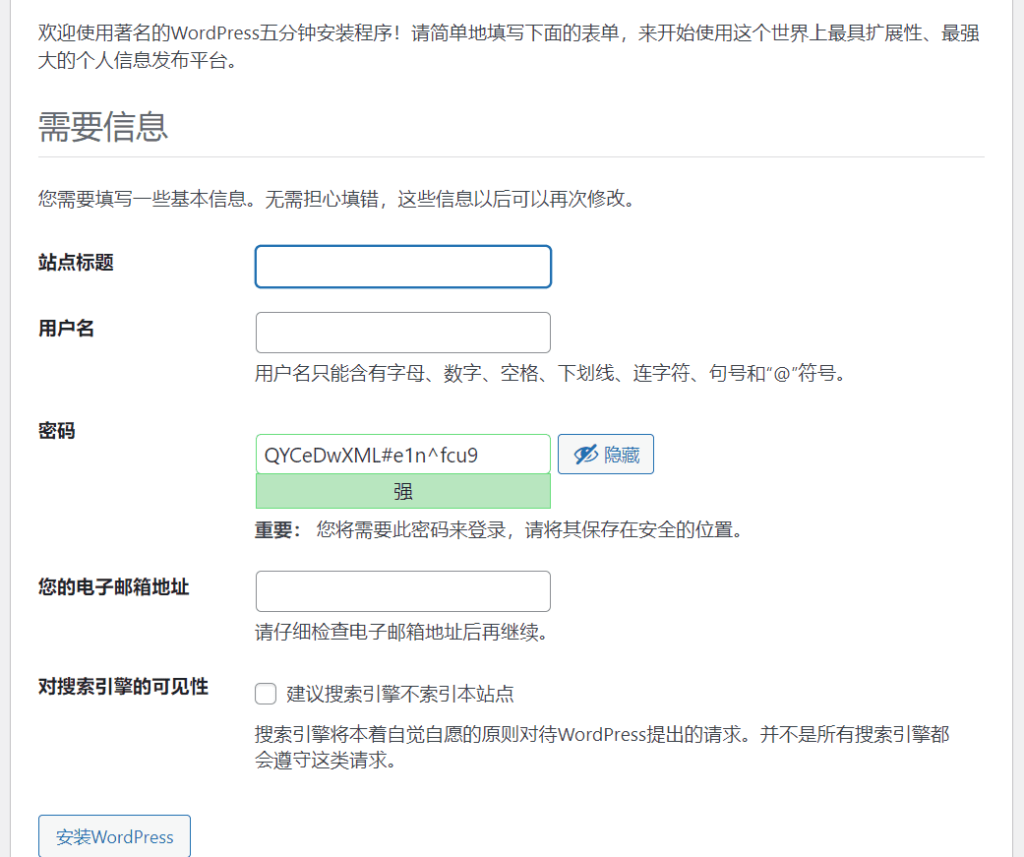The image size is (1024, 857).
Task: Click the 您的电子邮箱地址 input box
Action: pos(403,591)
